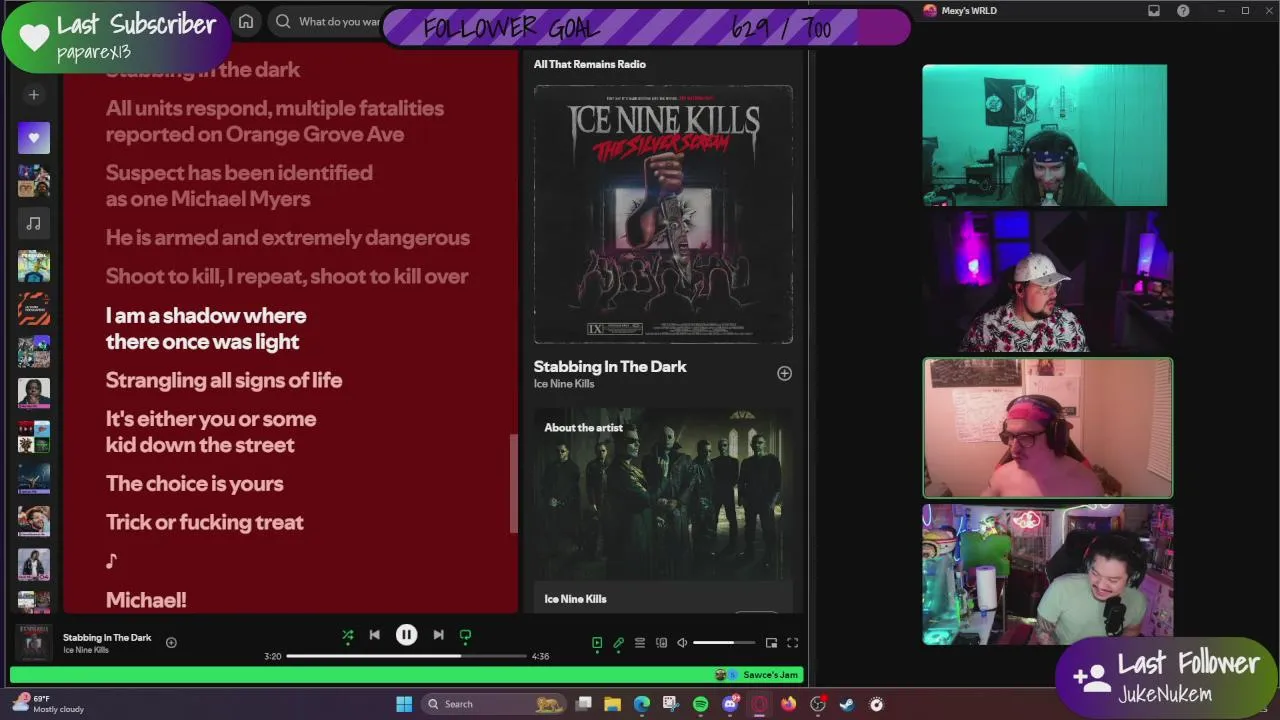Screen dimensions: 1280x720
Task: Jump to lyric 'Shoot to kill, I repeat'
Action: coord(287,277)
